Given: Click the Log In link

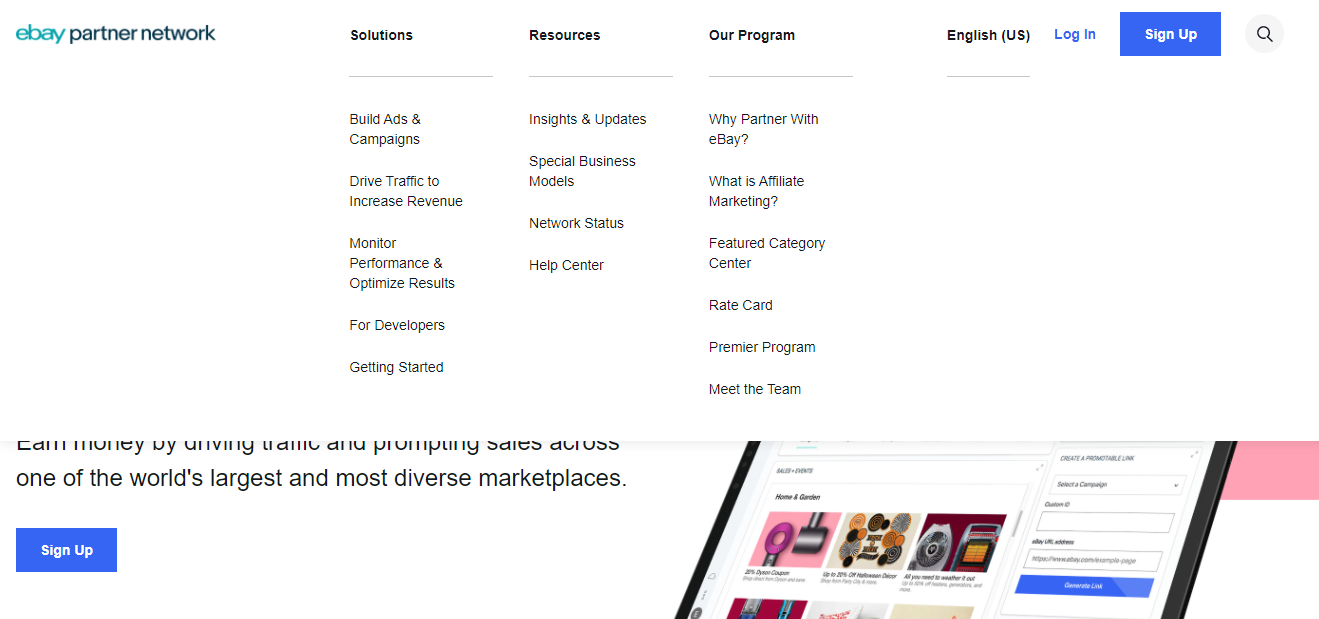Looking at the screenshot, I should point(1075,34).
